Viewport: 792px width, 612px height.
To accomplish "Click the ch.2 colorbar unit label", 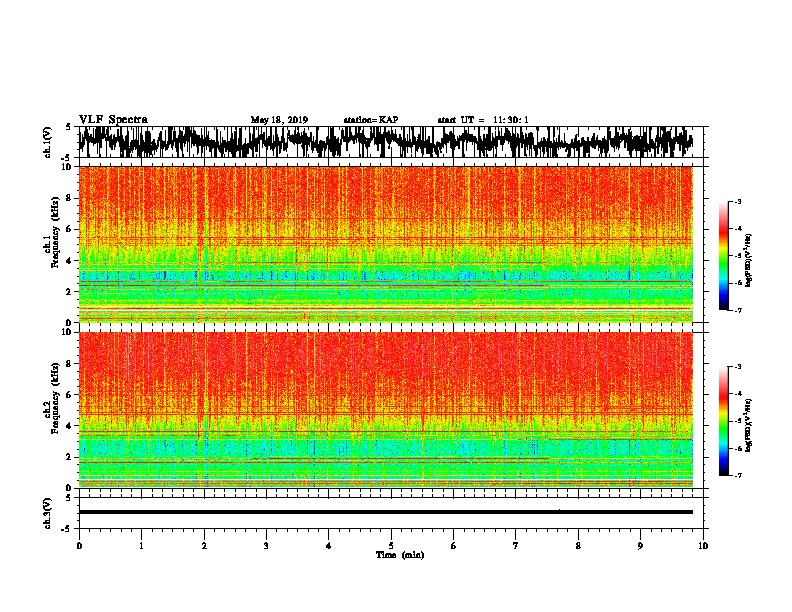I will pos(749,426).
